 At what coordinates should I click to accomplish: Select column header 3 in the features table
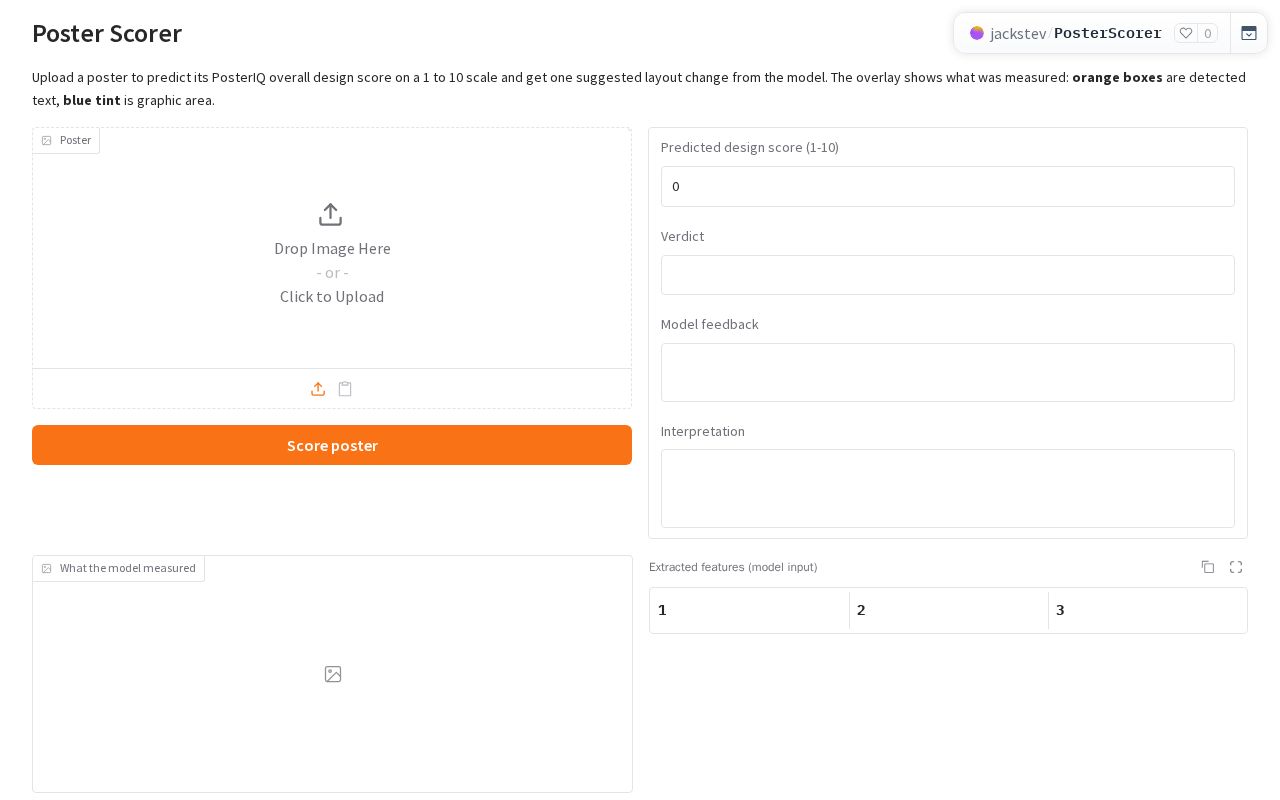point(1147,610)
